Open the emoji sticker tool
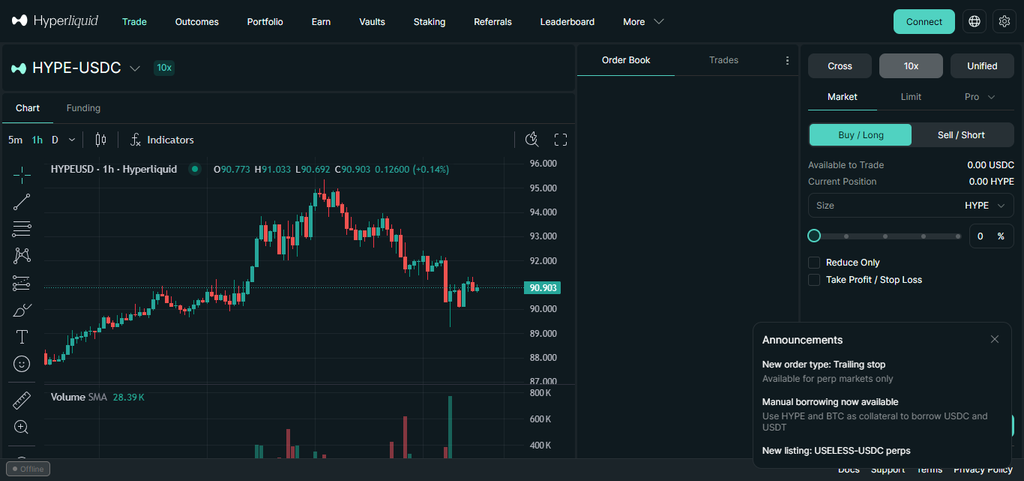The height and width of the screenshot is (481, 1024). point(22,364)
